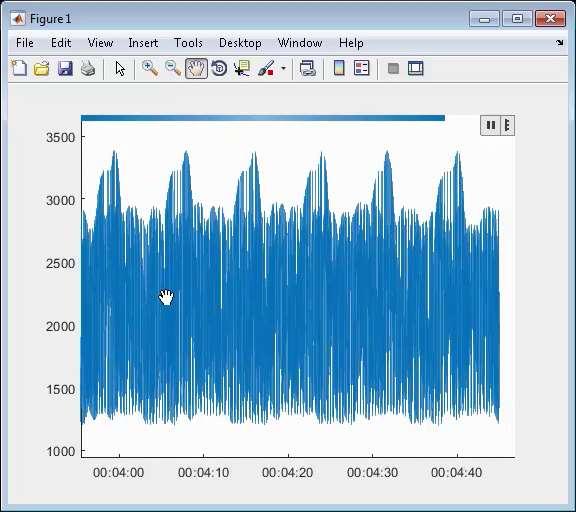Click the 00:04:10 time axis label
This screenshot has height=512, width=576.
204,472
